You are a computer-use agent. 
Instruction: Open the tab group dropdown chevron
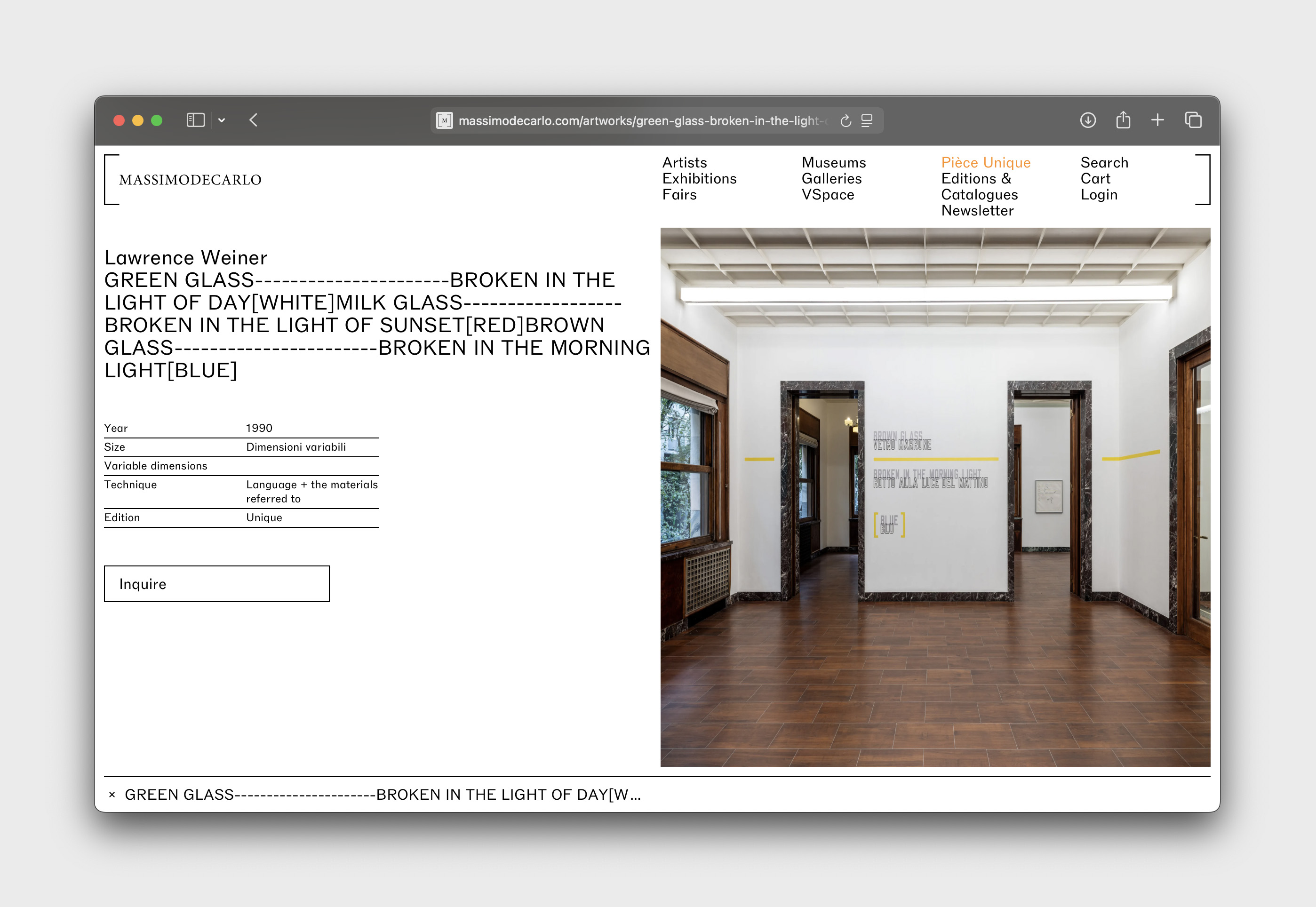pyautogui.click(x=222, y=120)
